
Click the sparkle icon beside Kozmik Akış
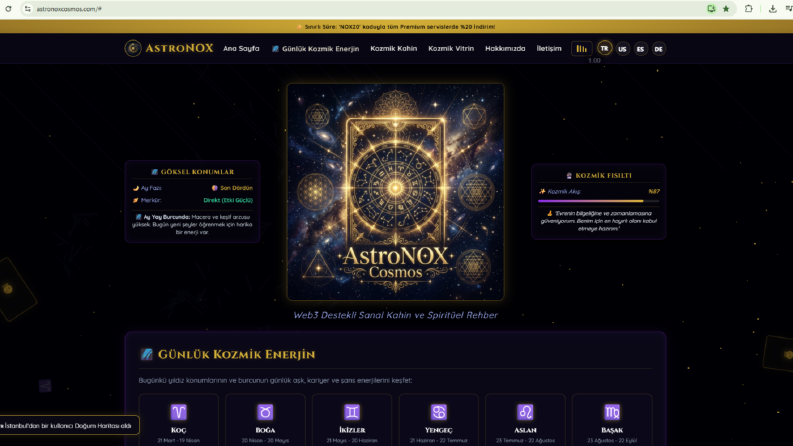coord(542,191)
